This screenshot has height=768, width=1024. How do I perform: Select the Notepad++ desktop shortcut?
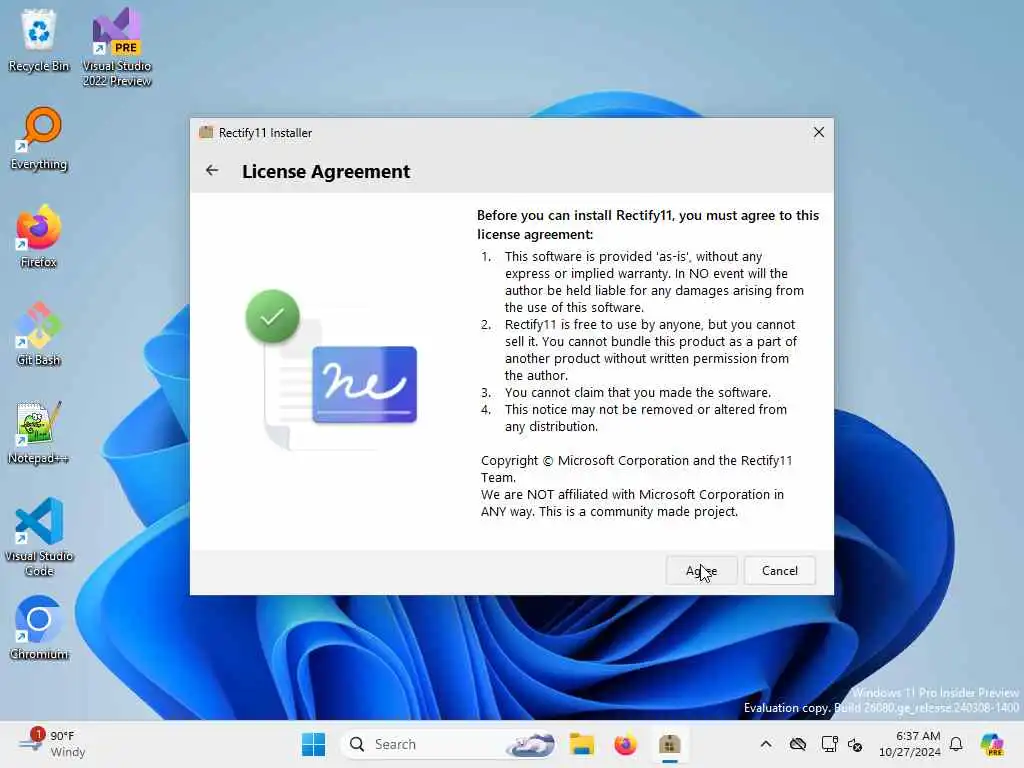pyautogui.click(x=39, y=432)
